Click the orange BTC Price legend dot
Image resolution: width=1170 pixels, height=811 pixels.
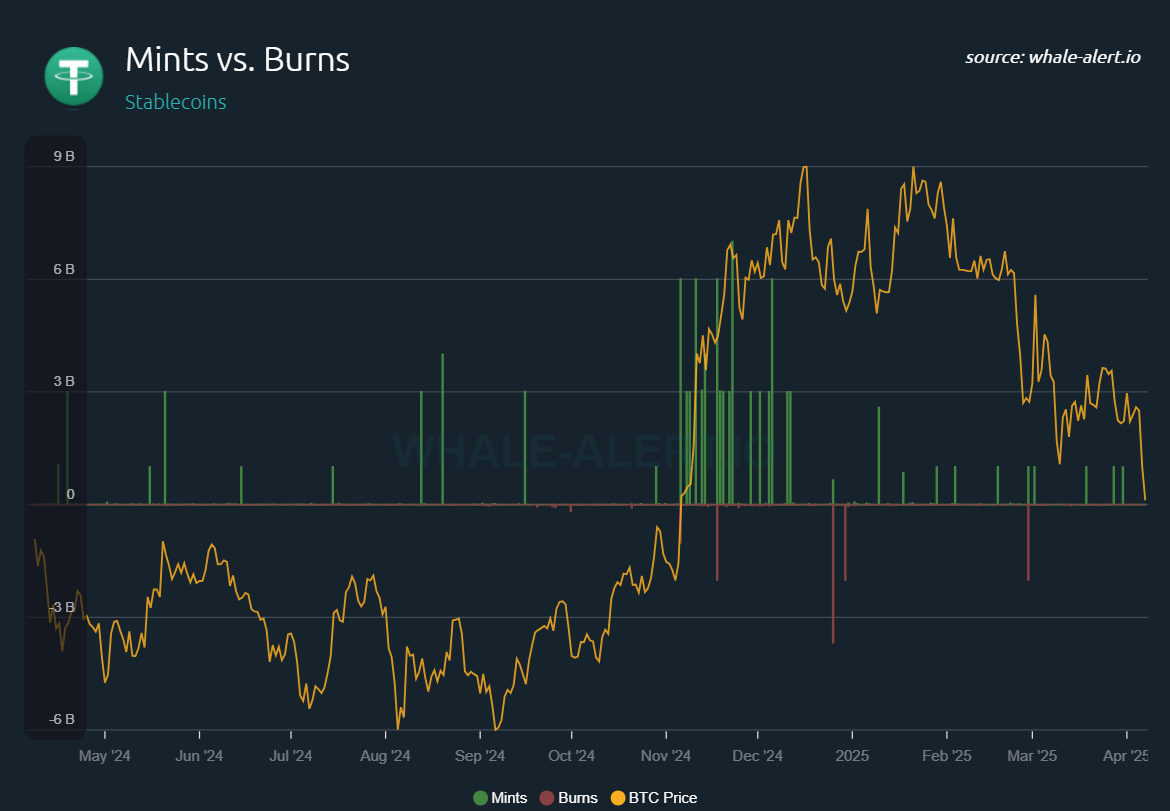617,798
